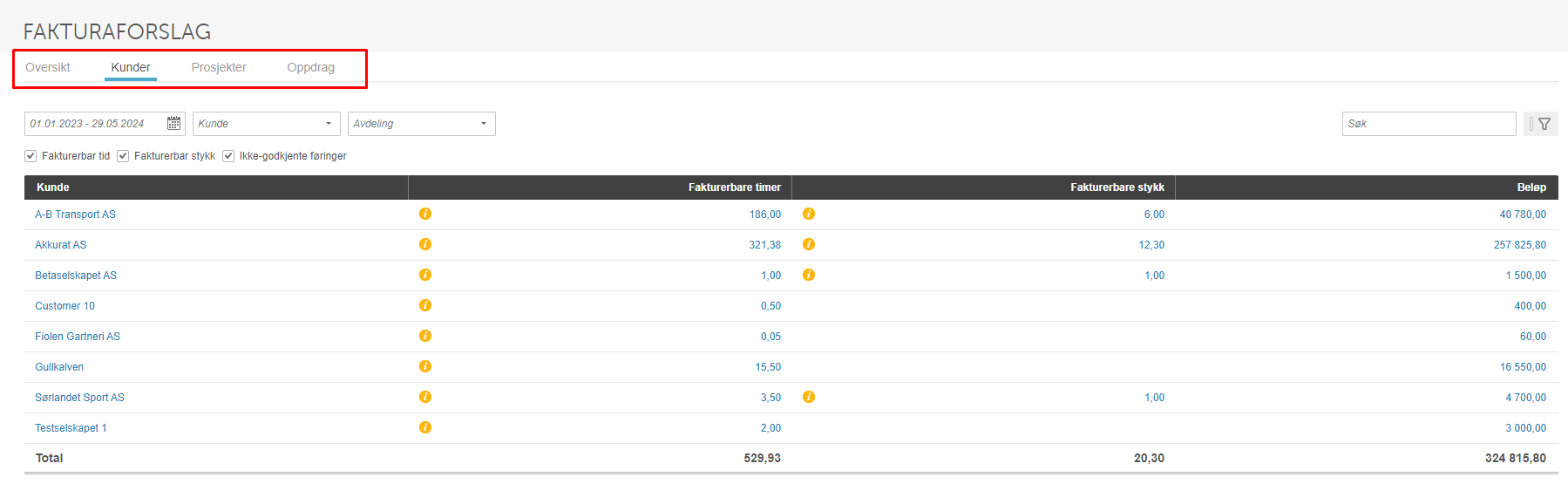Select the Kunder tab
Image resolution: width=1568 pixels, height=484 pixels.
[131, 67]
